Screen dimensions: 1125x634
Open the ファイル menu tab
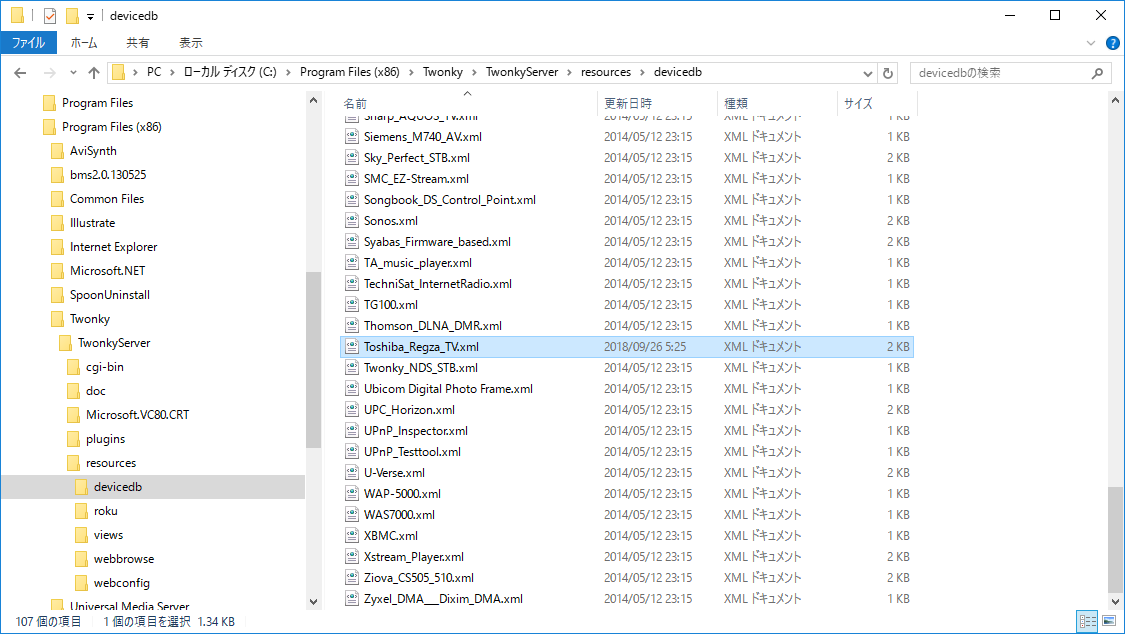[29, 43]
